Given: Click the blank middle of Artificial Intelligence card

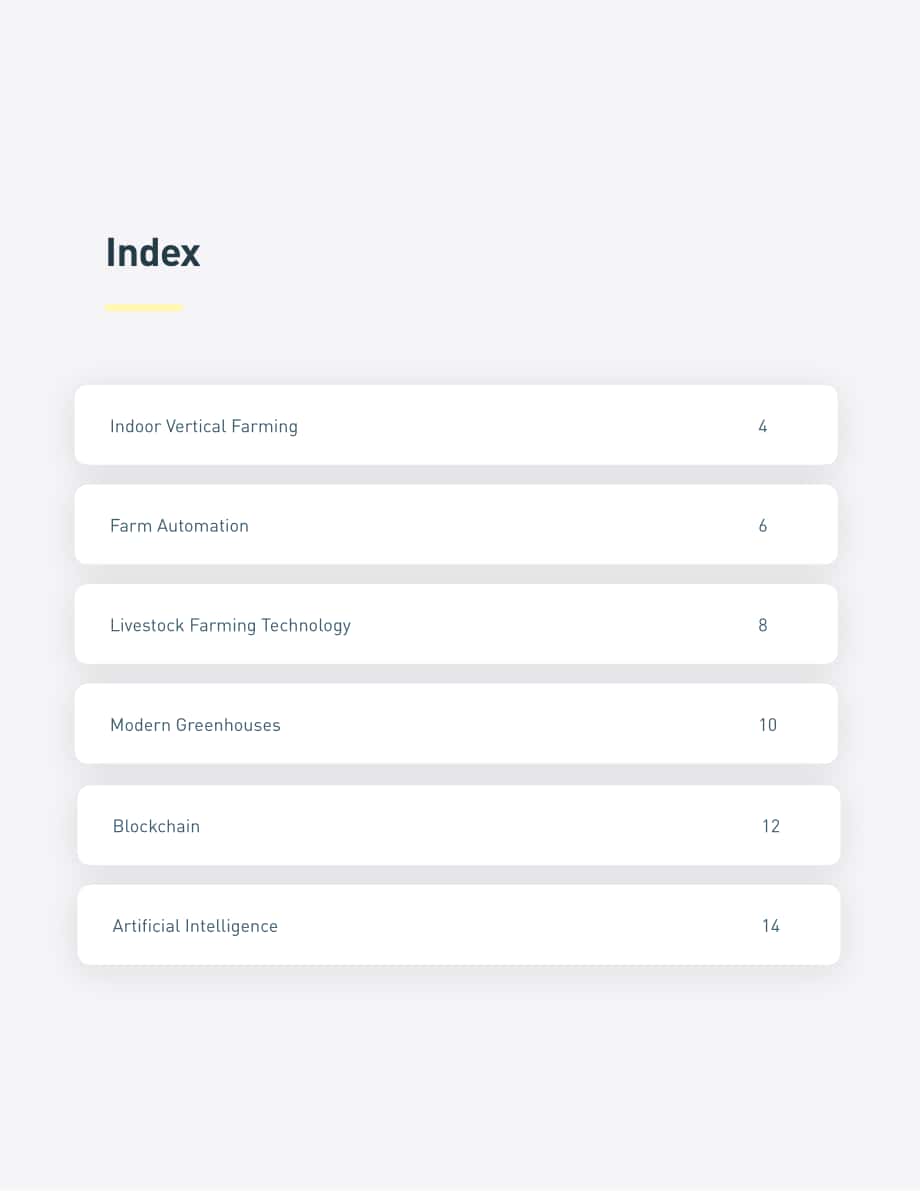Looking at the screenshot, I should (x=517, y=925).
